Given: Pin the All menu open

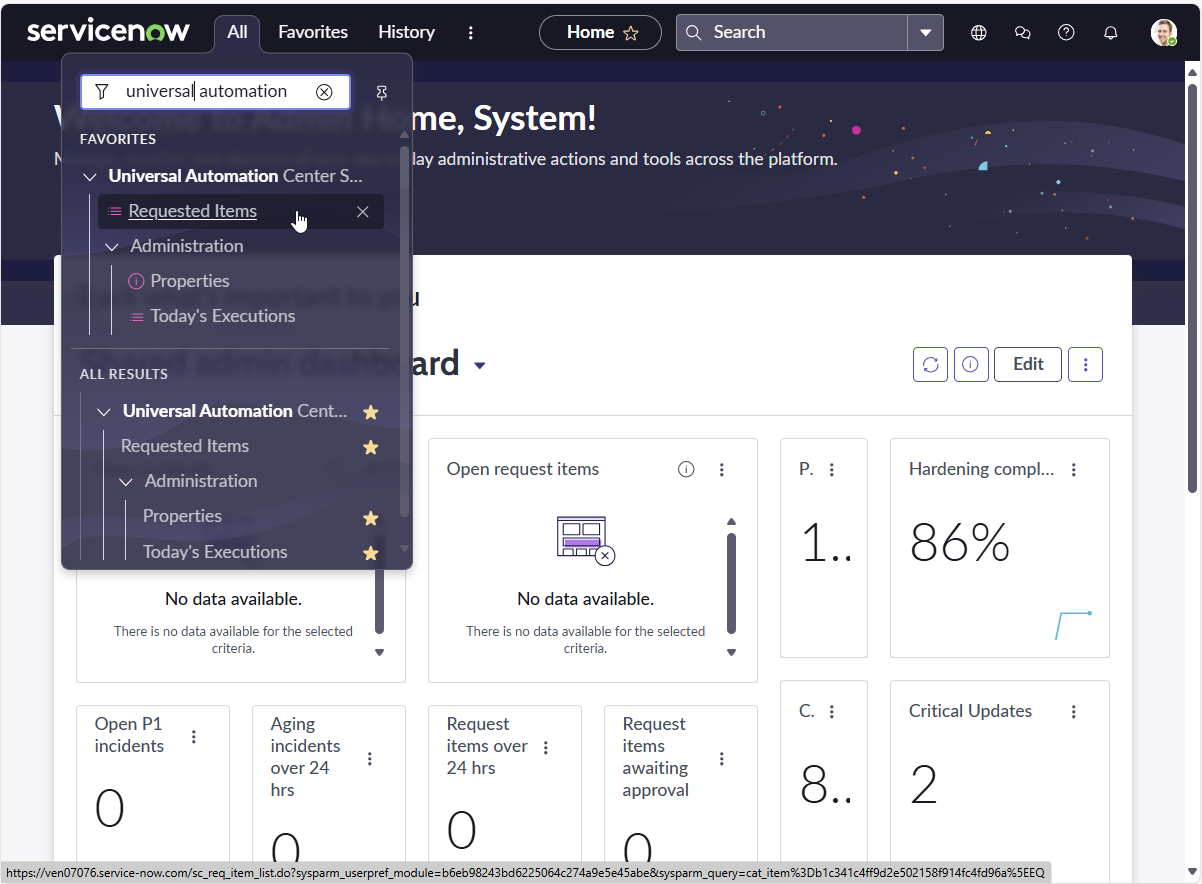Looking at the screenshot, I should (381, 92).
